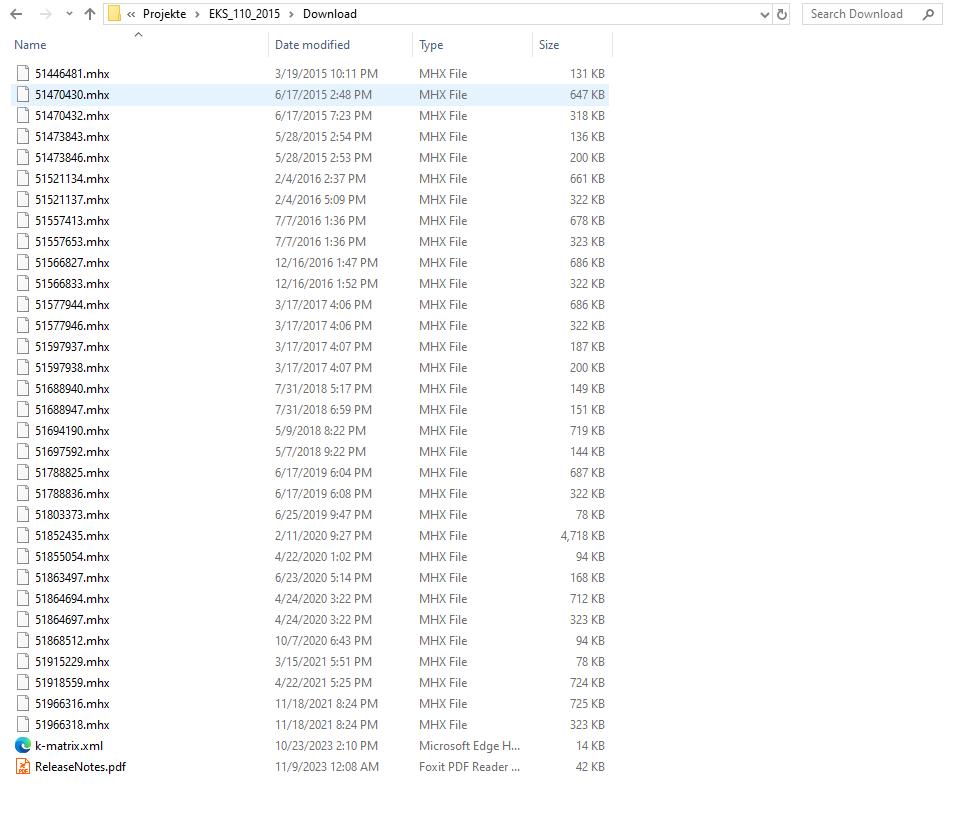Screen dimensions: 956x838
Task: Click the 51470432.mhx file icon
Action: click(23, 115)
